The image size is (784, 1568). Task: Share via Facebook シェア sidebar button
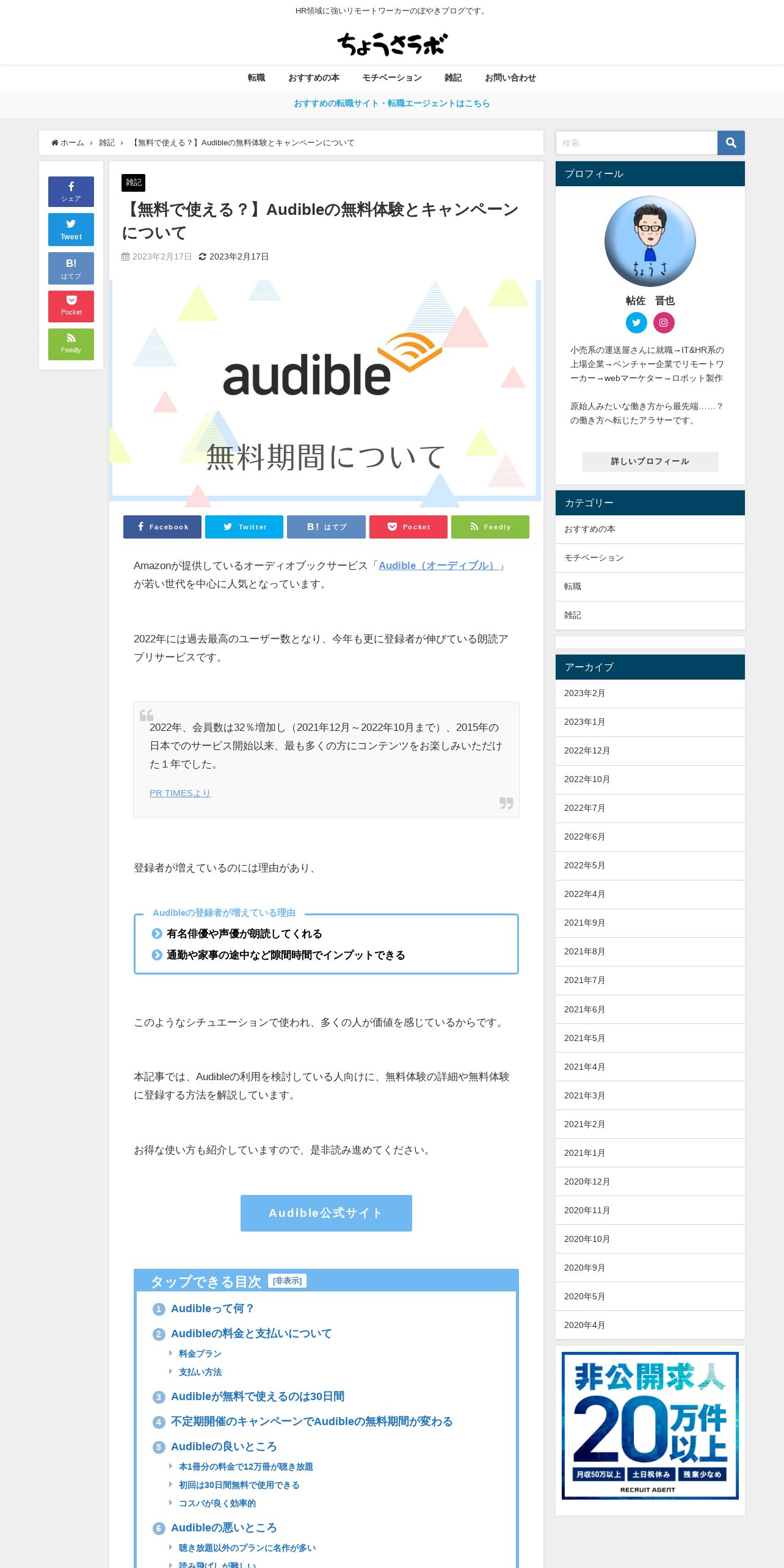pos(71,192)
